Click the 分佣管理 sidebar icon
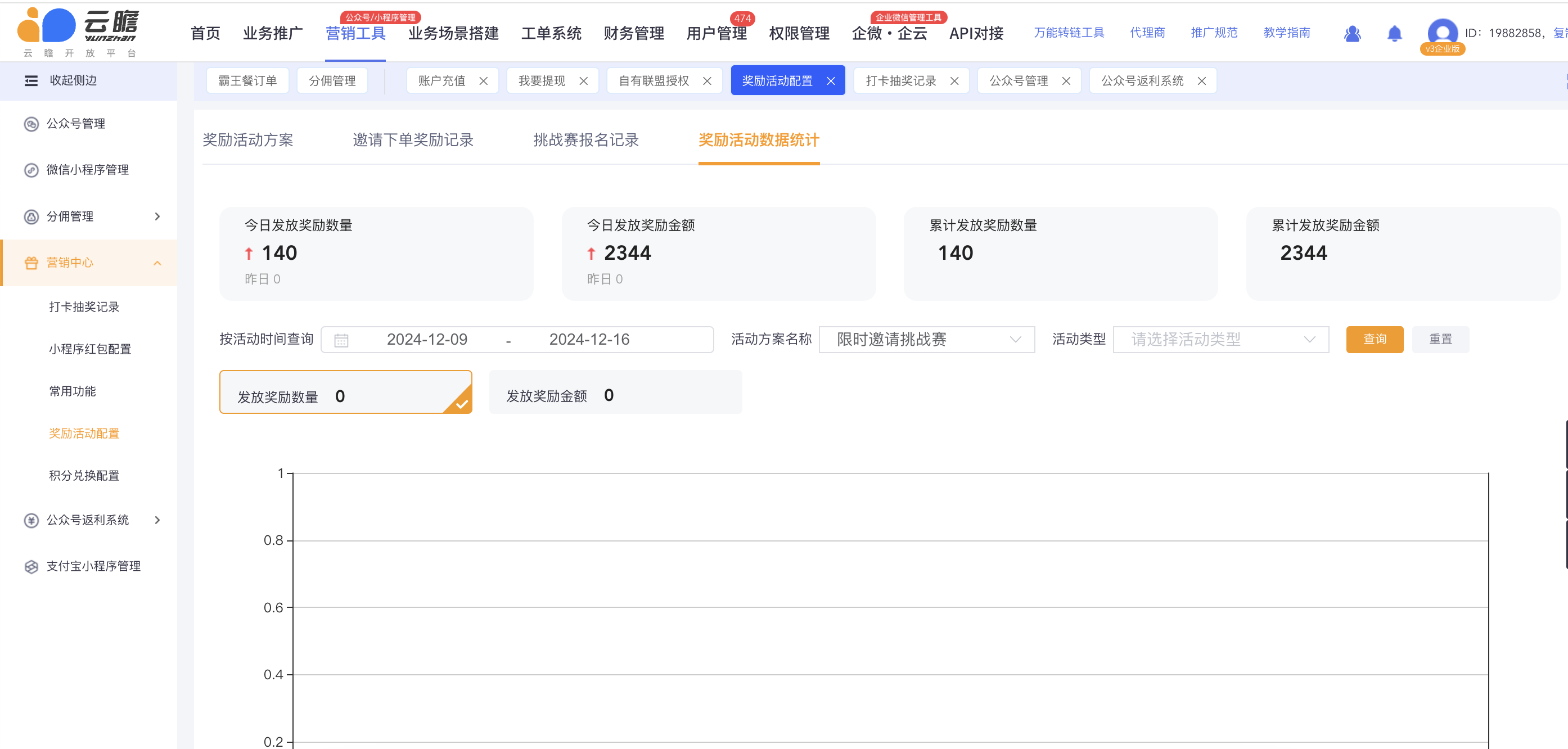1568x749 pixels. [31, 216]
